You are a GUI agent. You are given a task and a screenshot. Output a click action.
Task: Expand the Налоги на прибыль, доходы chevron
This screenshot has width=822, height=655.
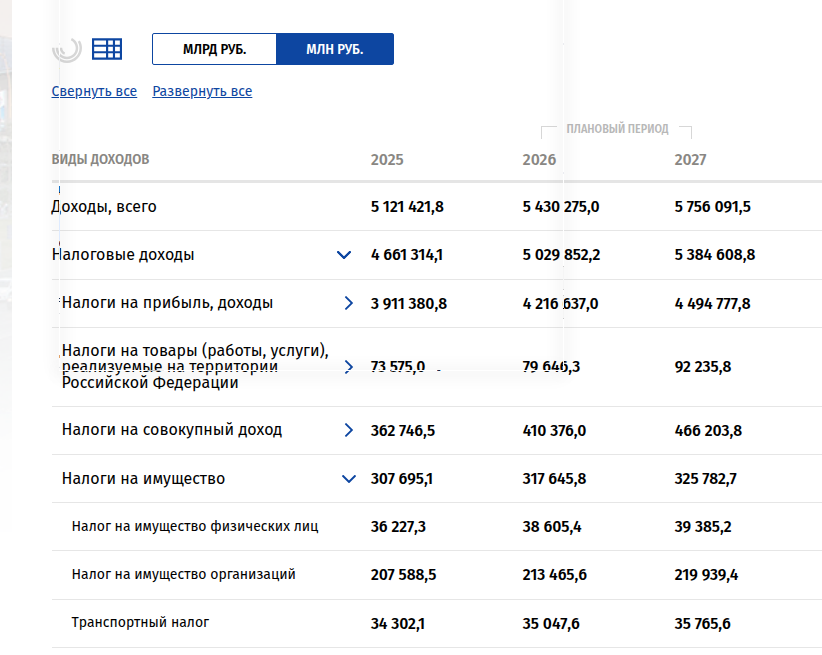coord(349,303)
